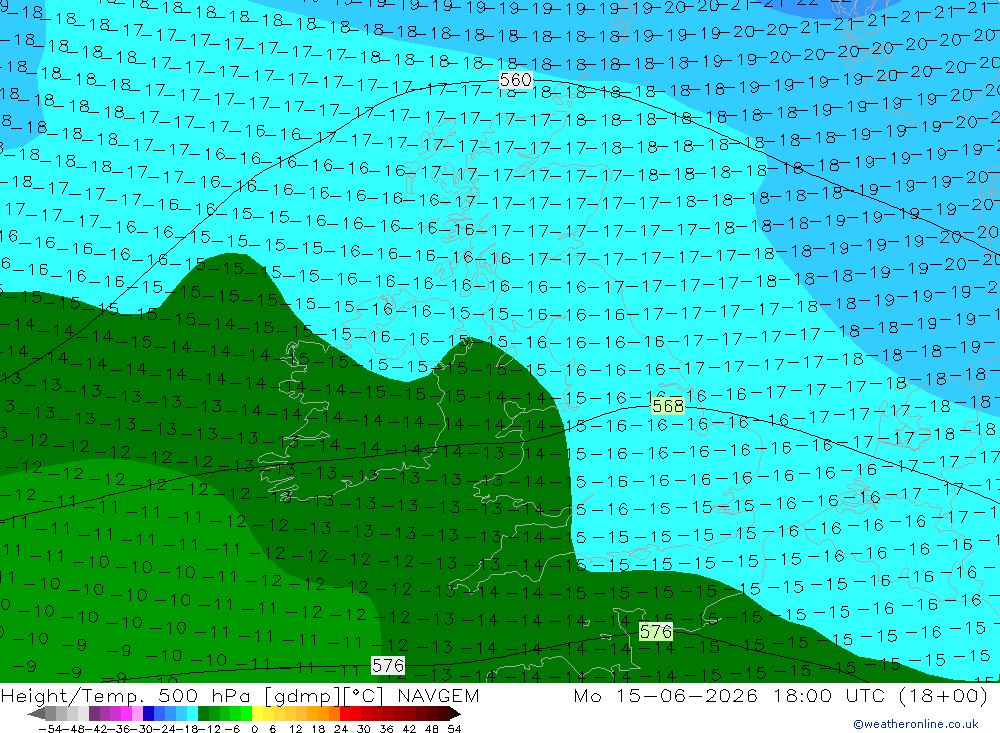1000x733 pixels.
Task: Click the green-highlighted 576 contour label
Action: pyautogui.click(x=656, y=632)
